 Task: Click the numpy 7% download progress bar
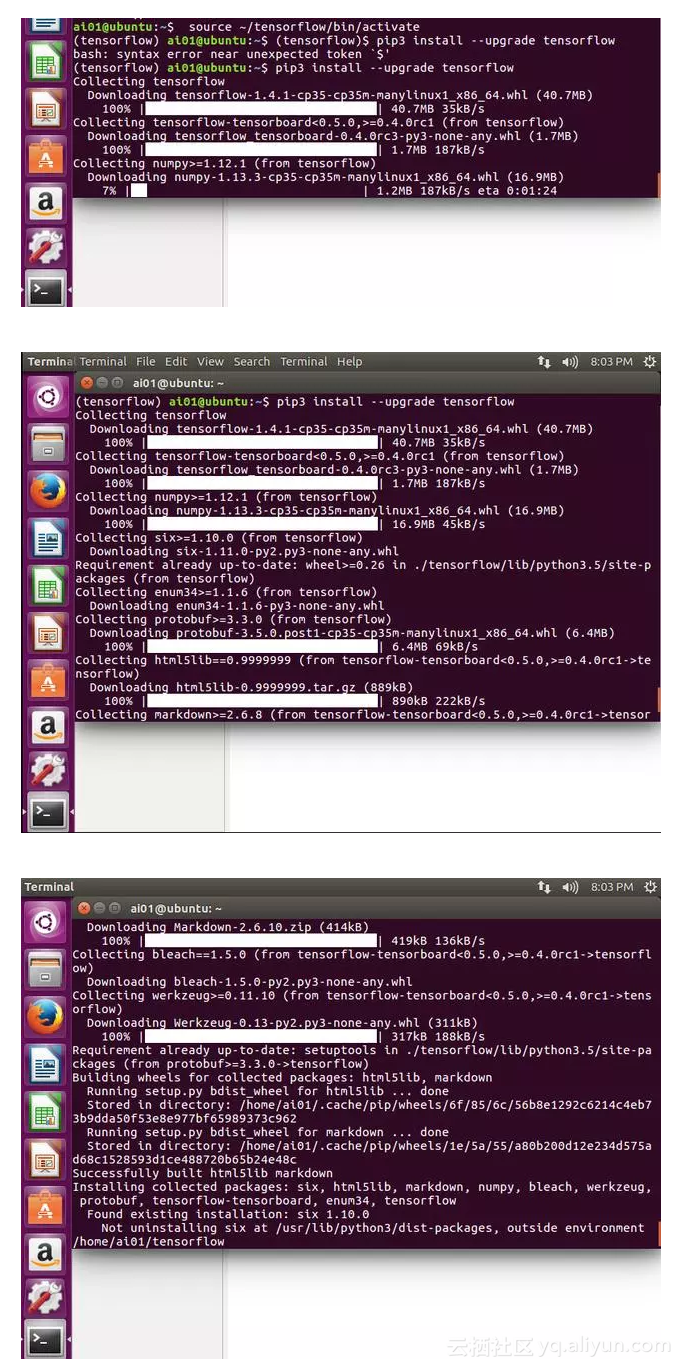coord(246,190)
